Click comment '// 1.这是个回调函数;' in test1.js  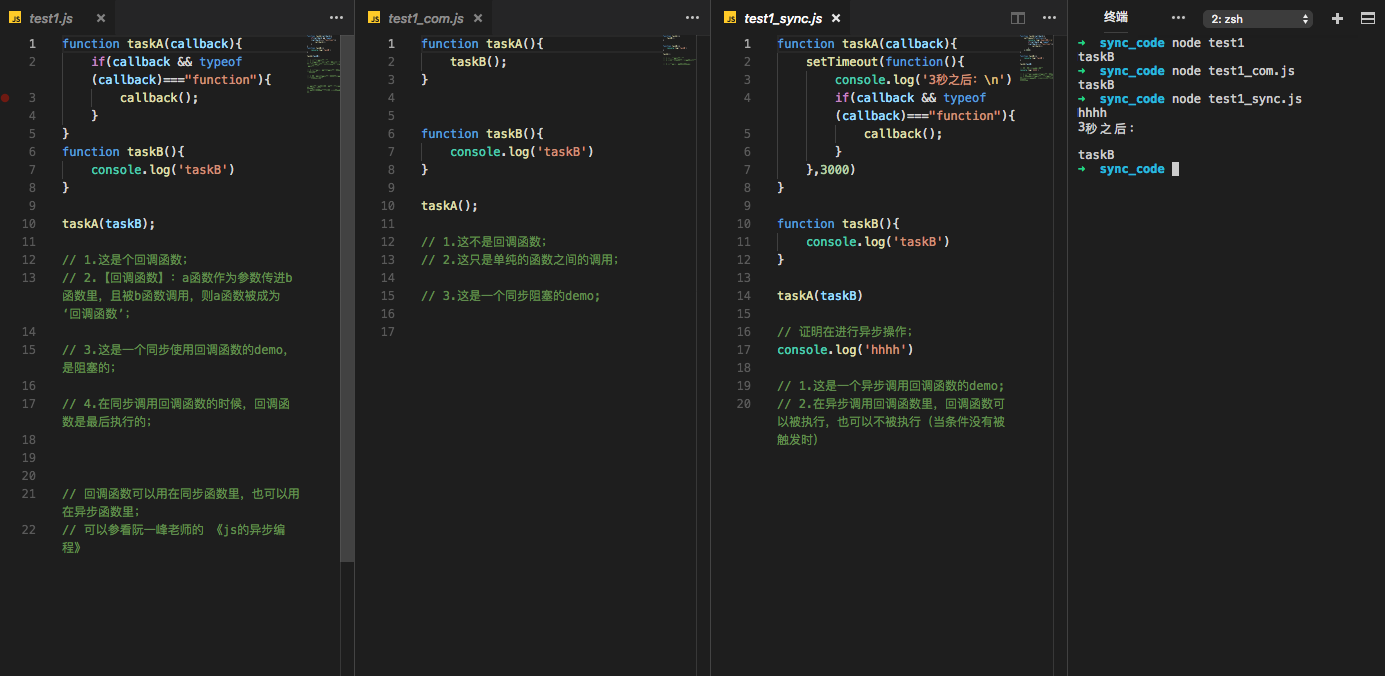point(125,259)
